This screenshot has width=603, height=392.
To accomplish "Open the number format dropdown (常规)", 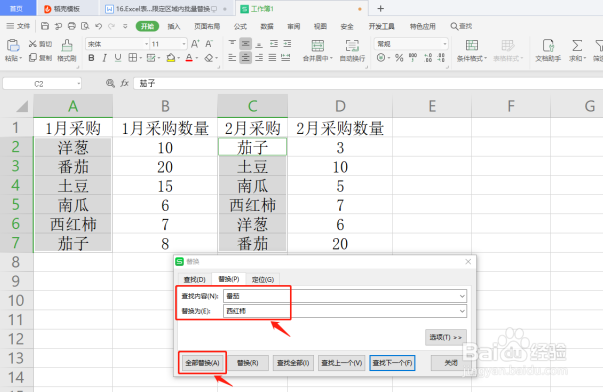I will (x=445, y=44).
